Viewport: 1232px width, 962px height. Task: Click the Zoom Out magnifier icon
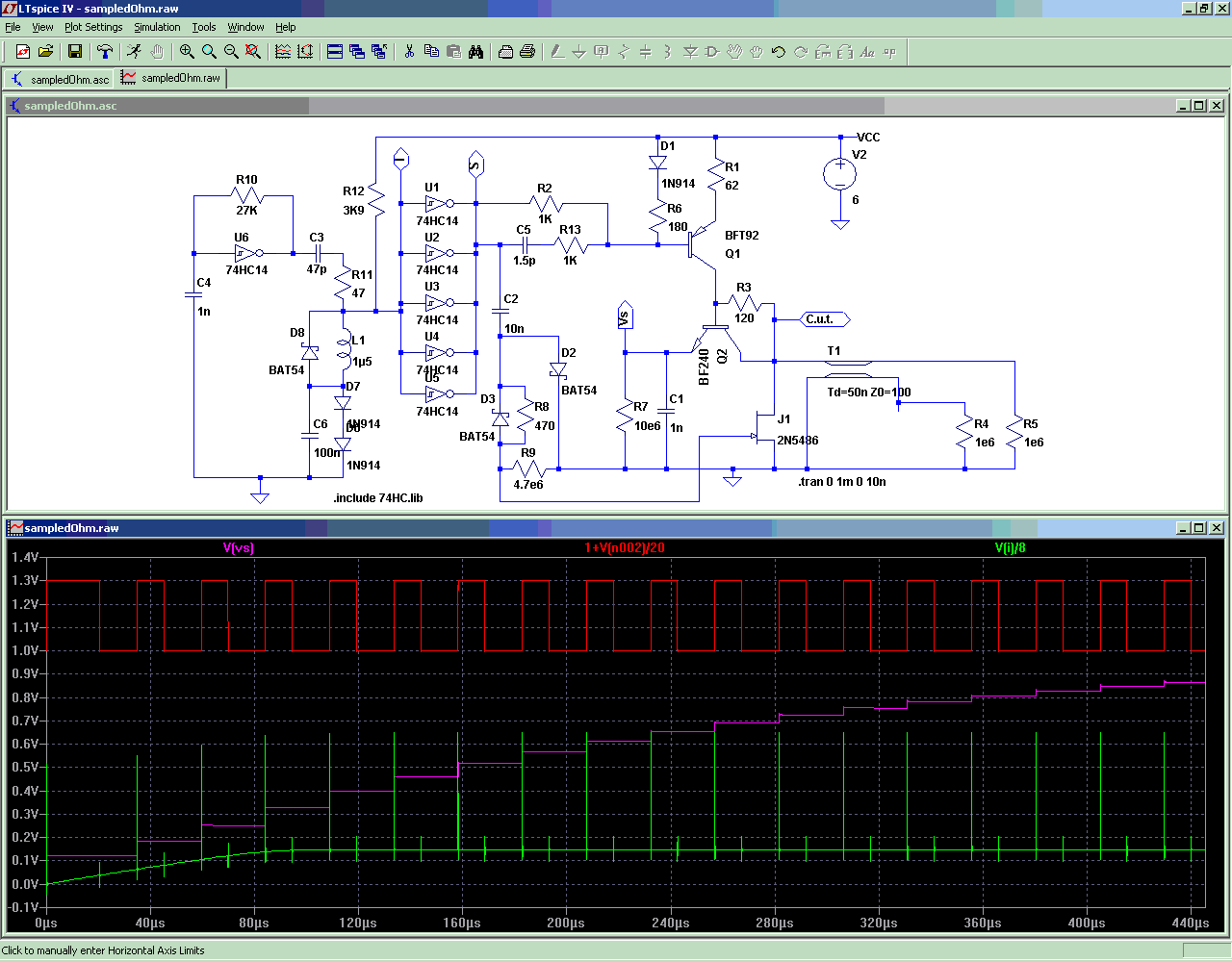click(231, 52)
